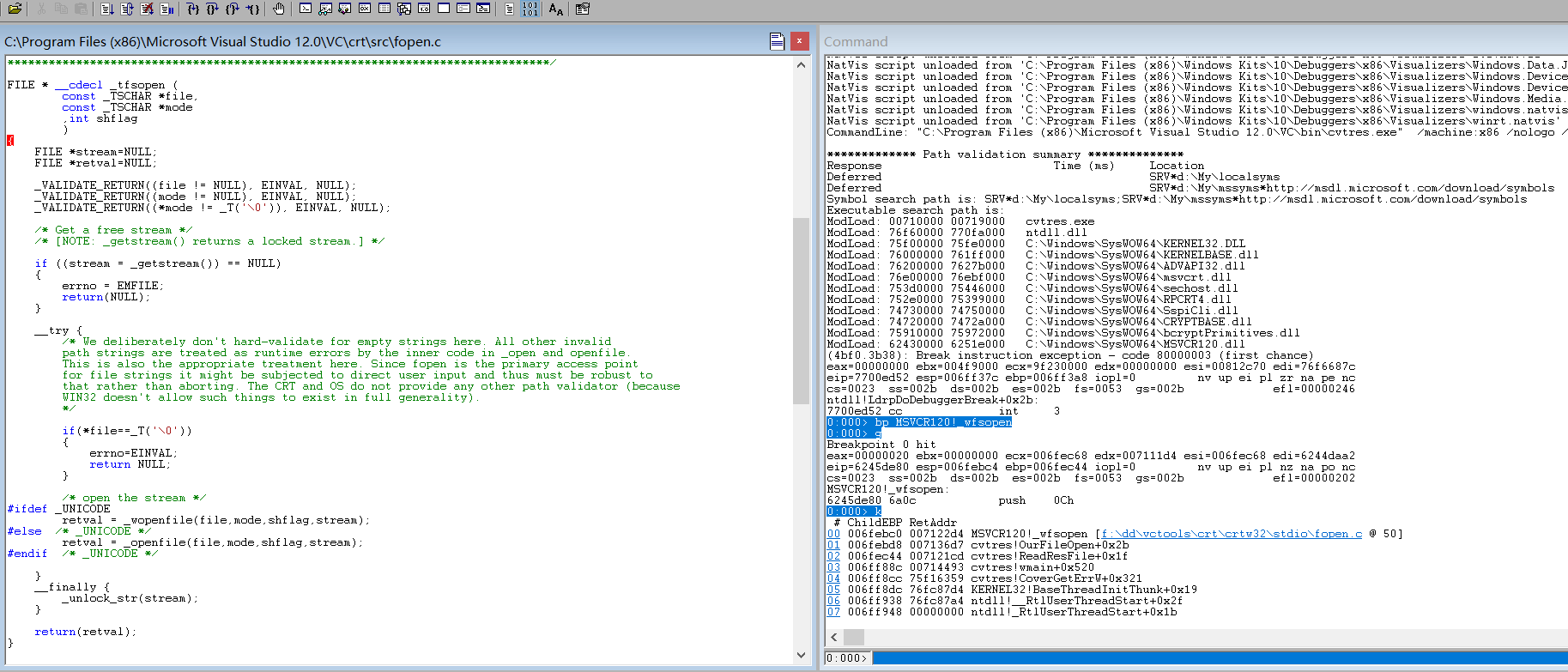Click the 'Breakpoint 0 hit' line
This screenshot has width=1568, height=672.
tap(881, 445)
